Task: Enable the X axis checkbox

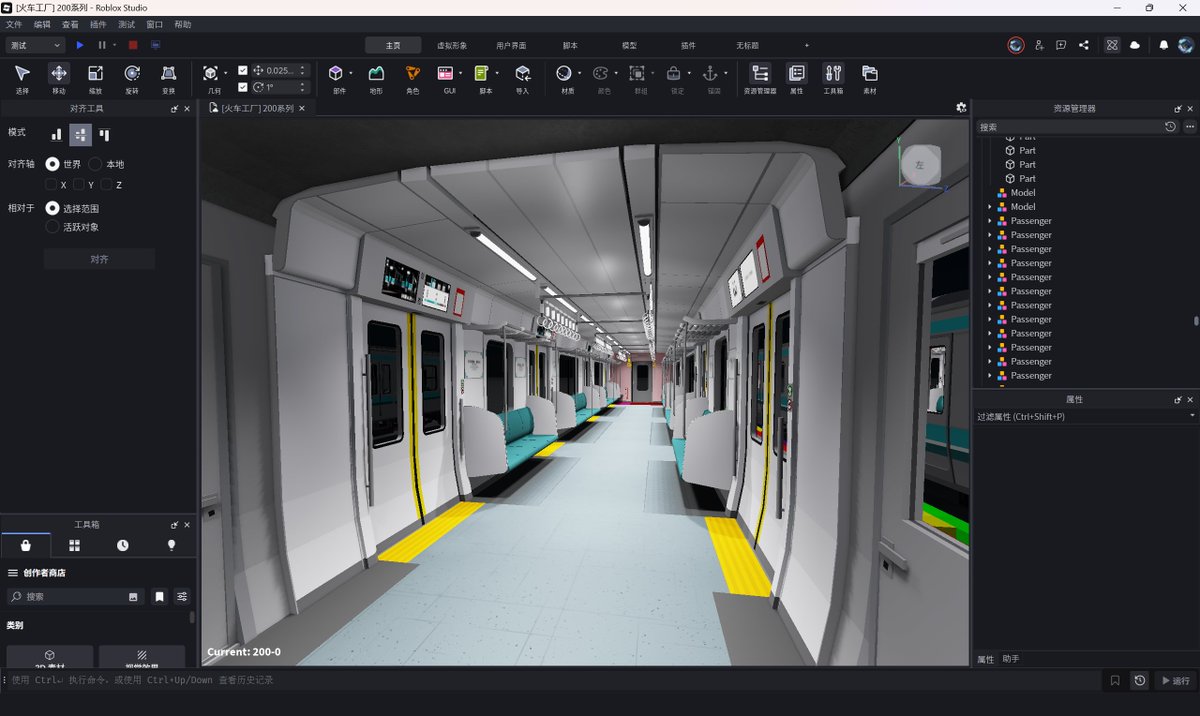Action: tap(51, 185)
